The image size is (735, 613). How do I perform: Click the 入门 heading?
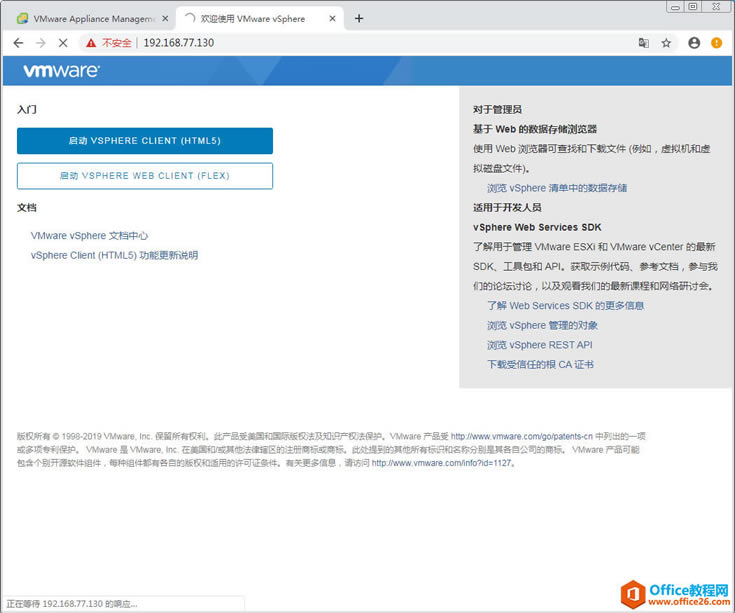point(27,110)
